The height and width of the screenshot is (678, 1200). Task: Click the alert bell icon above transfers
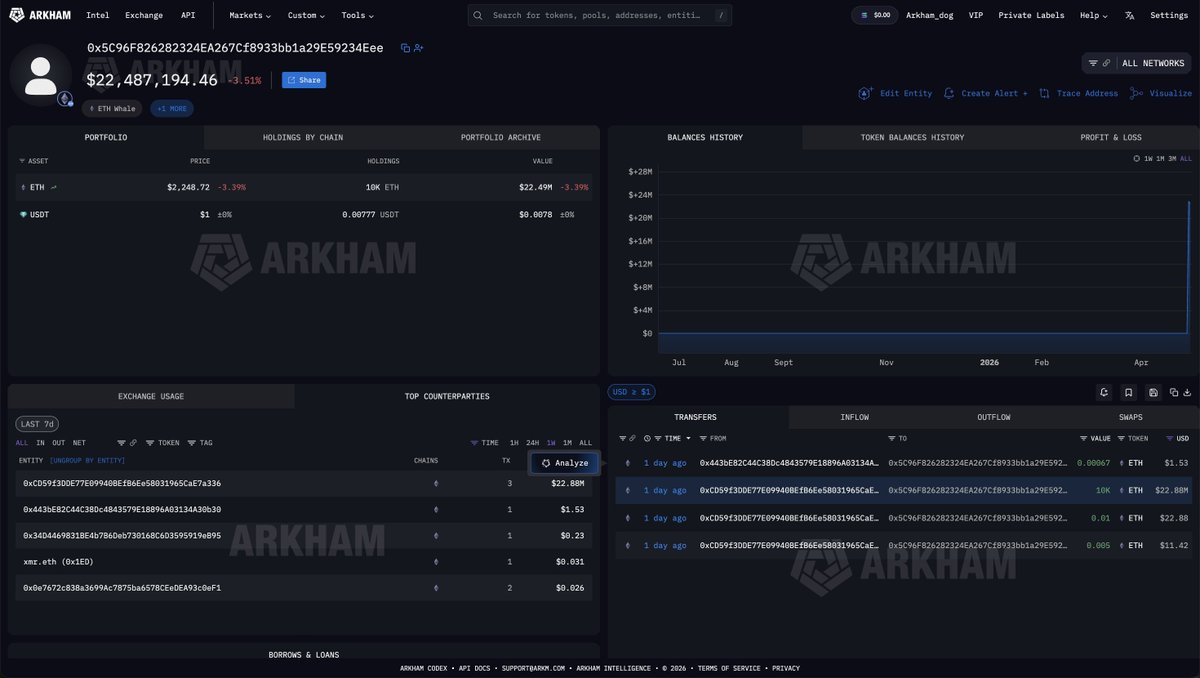[x=1104, y=392]
